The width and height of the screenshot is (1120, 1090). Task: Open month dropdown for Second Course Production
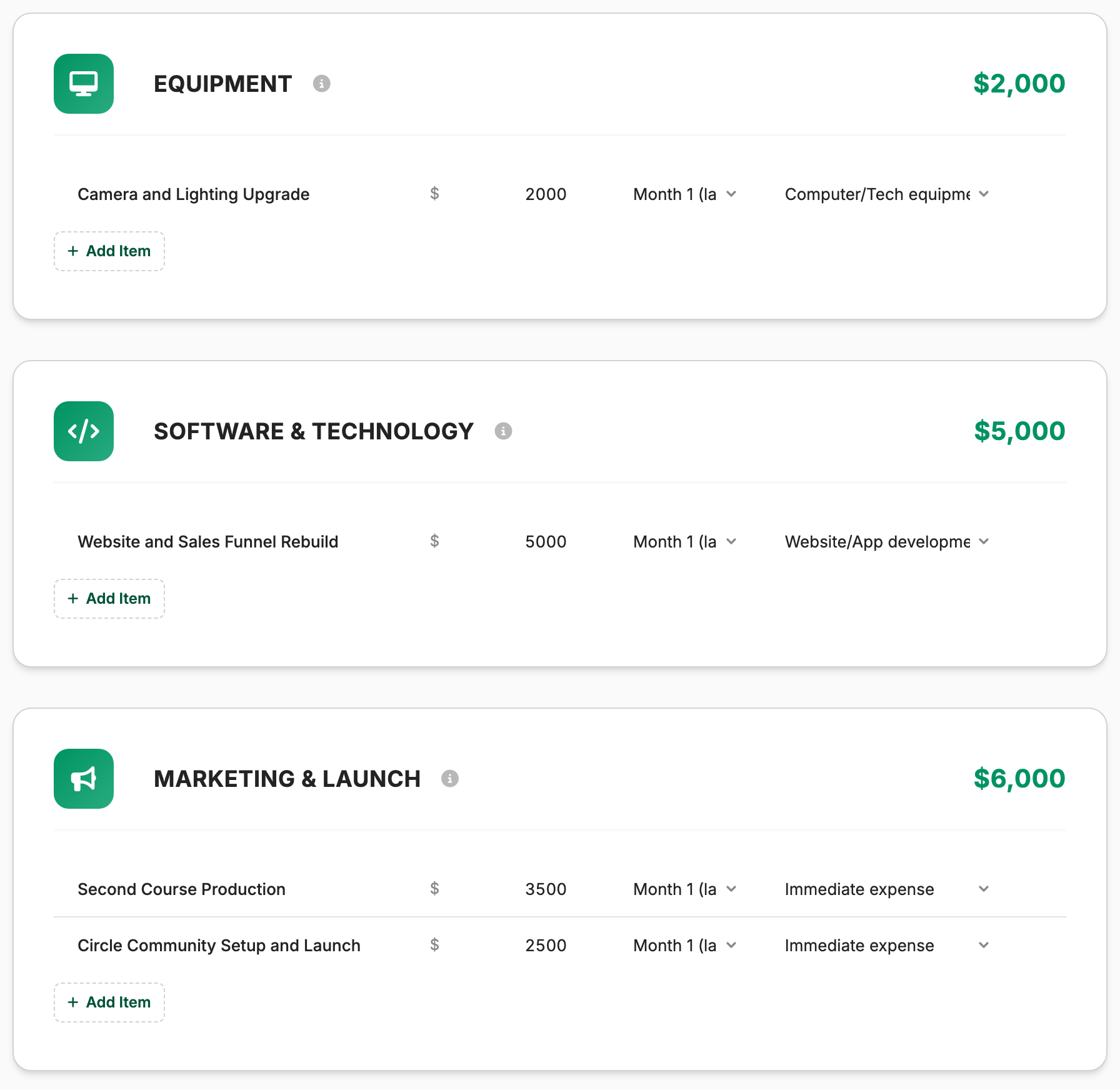pos(685,889)
